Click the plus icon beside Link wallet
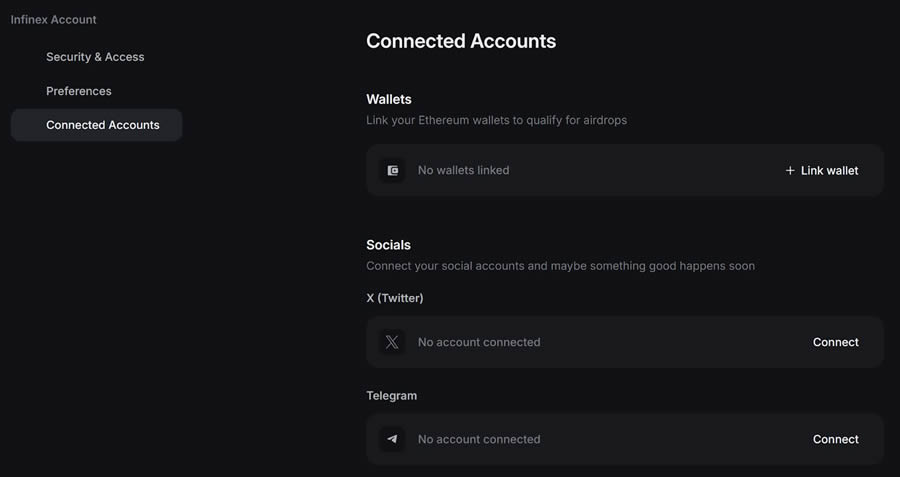 pos(790,170)
